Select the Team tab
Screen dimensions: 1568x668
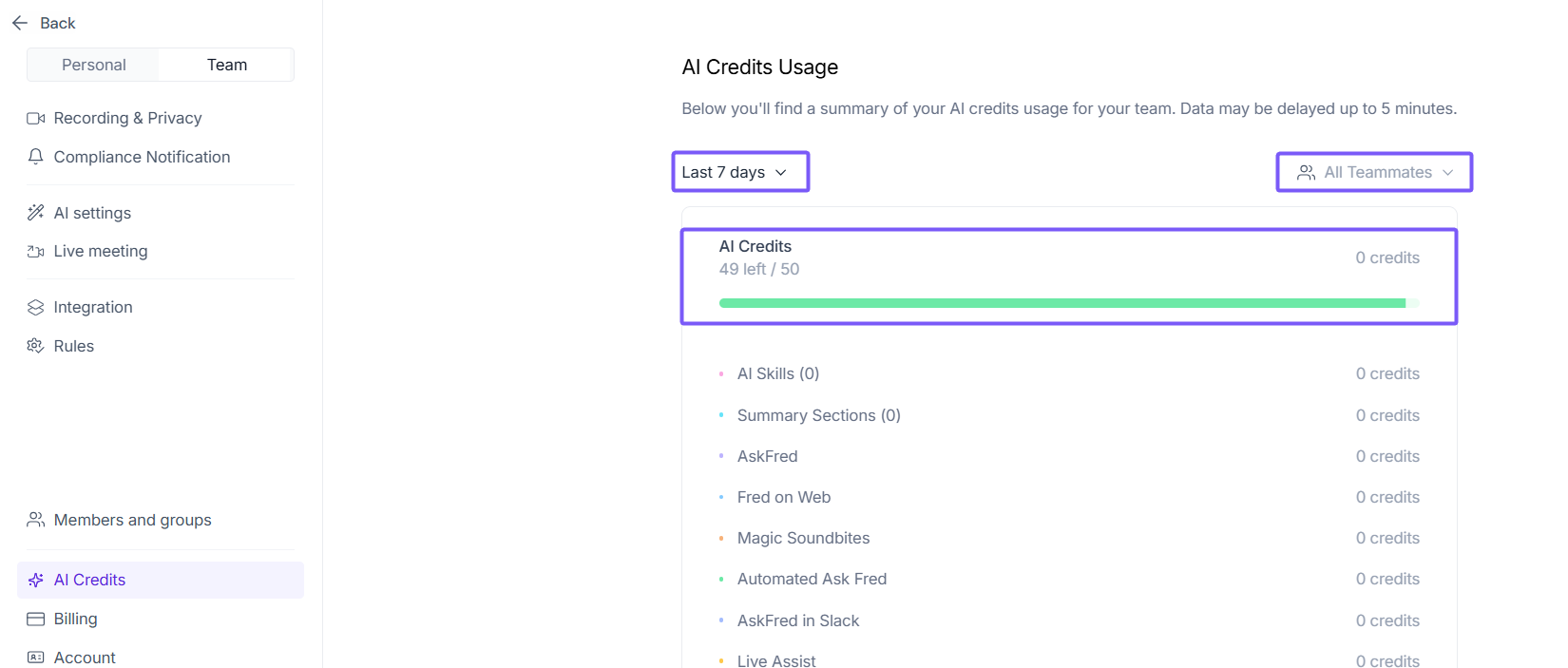(x=227, y=65)
